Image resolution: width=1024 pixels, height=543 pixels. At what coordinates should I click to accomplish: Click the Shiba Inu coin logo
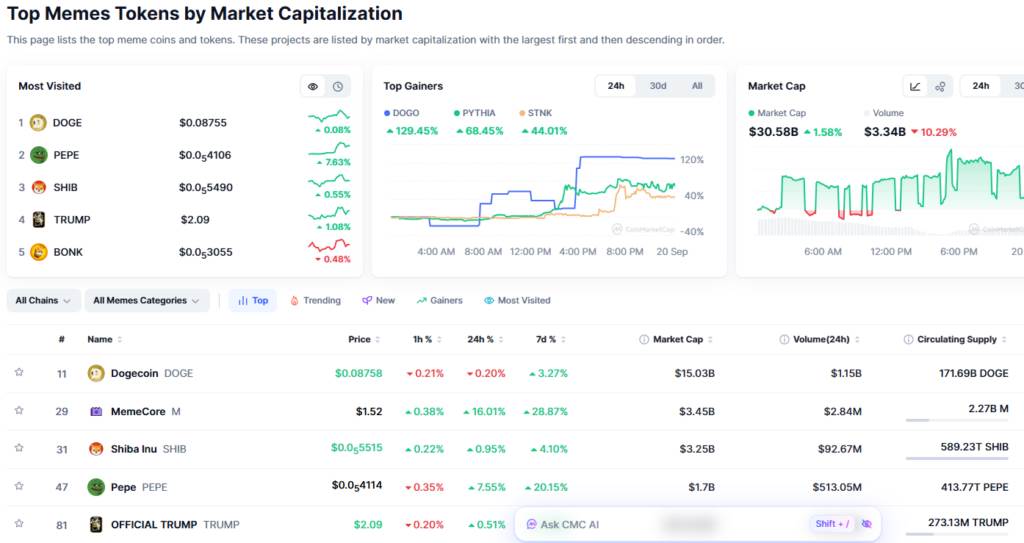click(x=96, y=449)
